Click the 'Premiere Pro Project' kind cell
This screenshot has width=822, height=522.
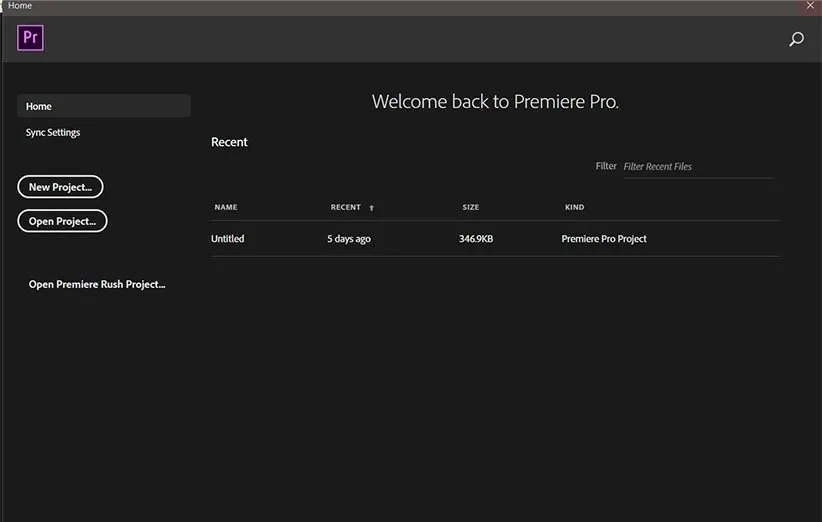(604, 239)
